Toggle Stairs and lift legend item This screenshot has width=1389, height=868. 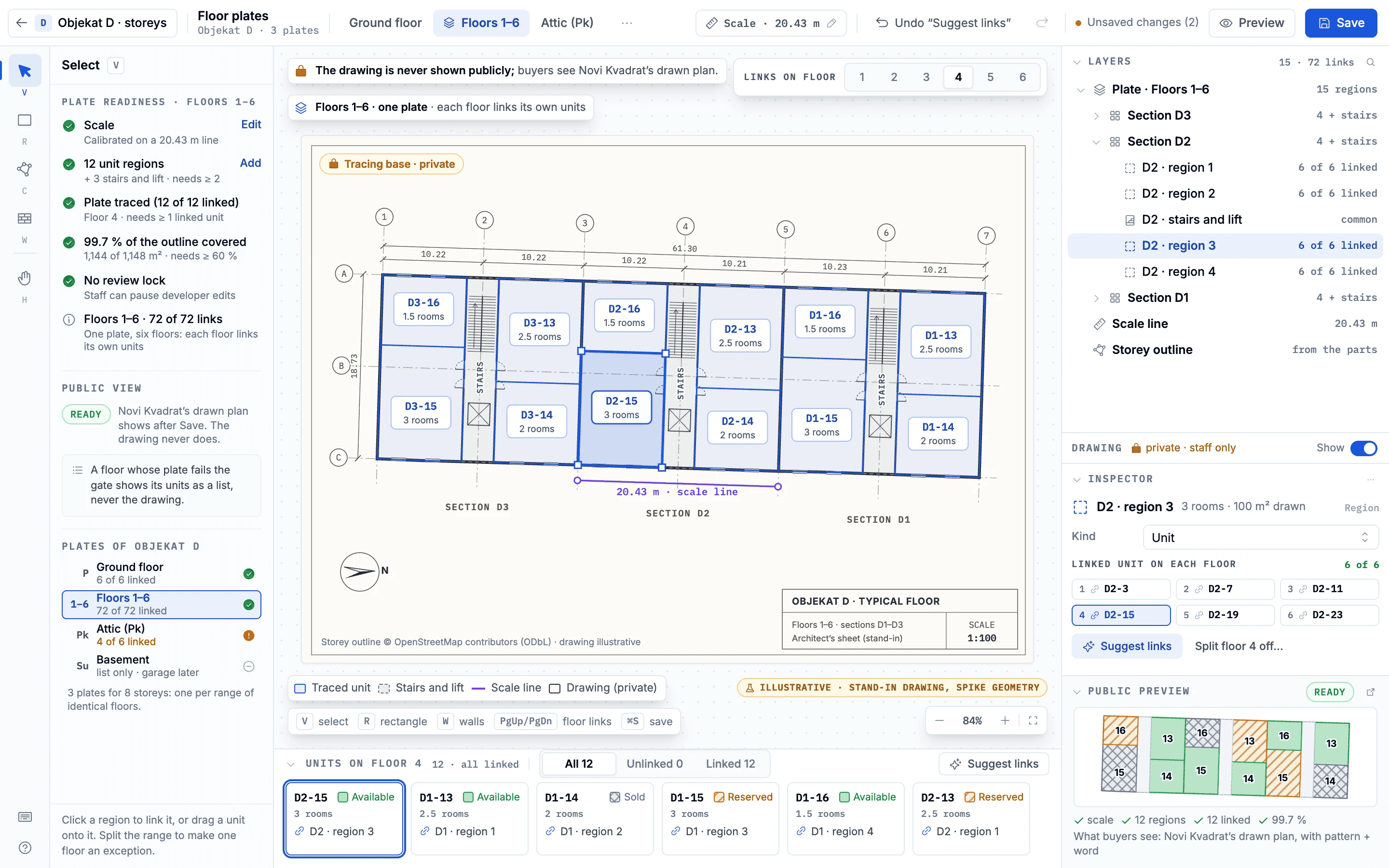pos(421,688)
